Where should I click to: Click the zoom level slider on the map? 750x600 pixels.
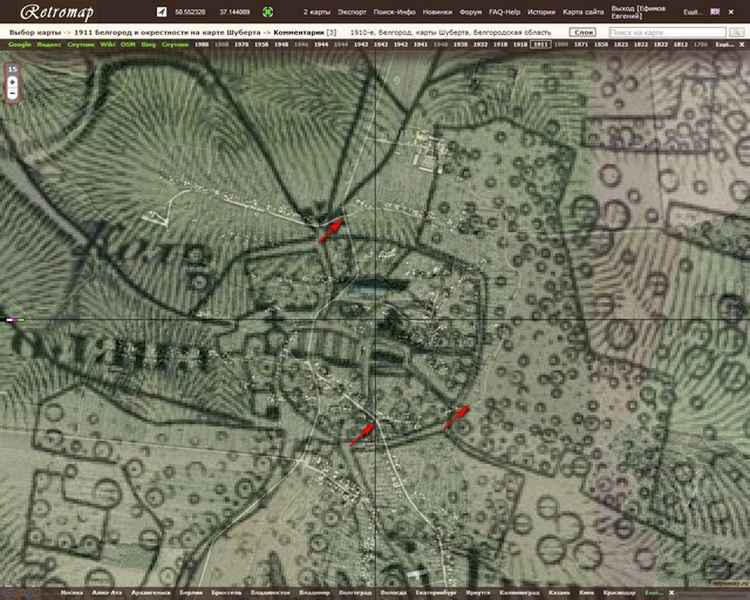(x=12, y=87)
